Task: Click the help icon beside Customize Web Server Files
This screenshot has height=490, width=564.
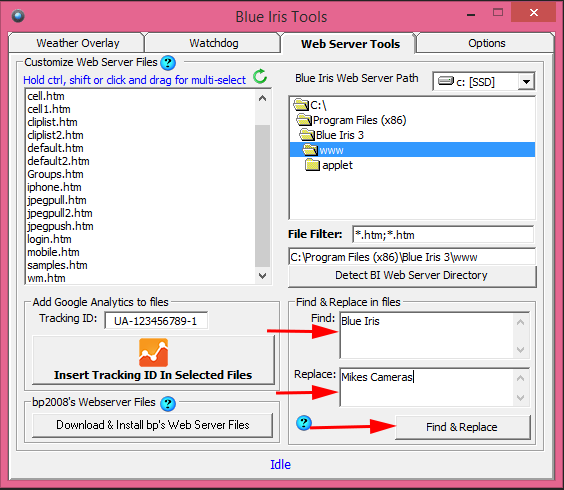Action: click(168, 63)
